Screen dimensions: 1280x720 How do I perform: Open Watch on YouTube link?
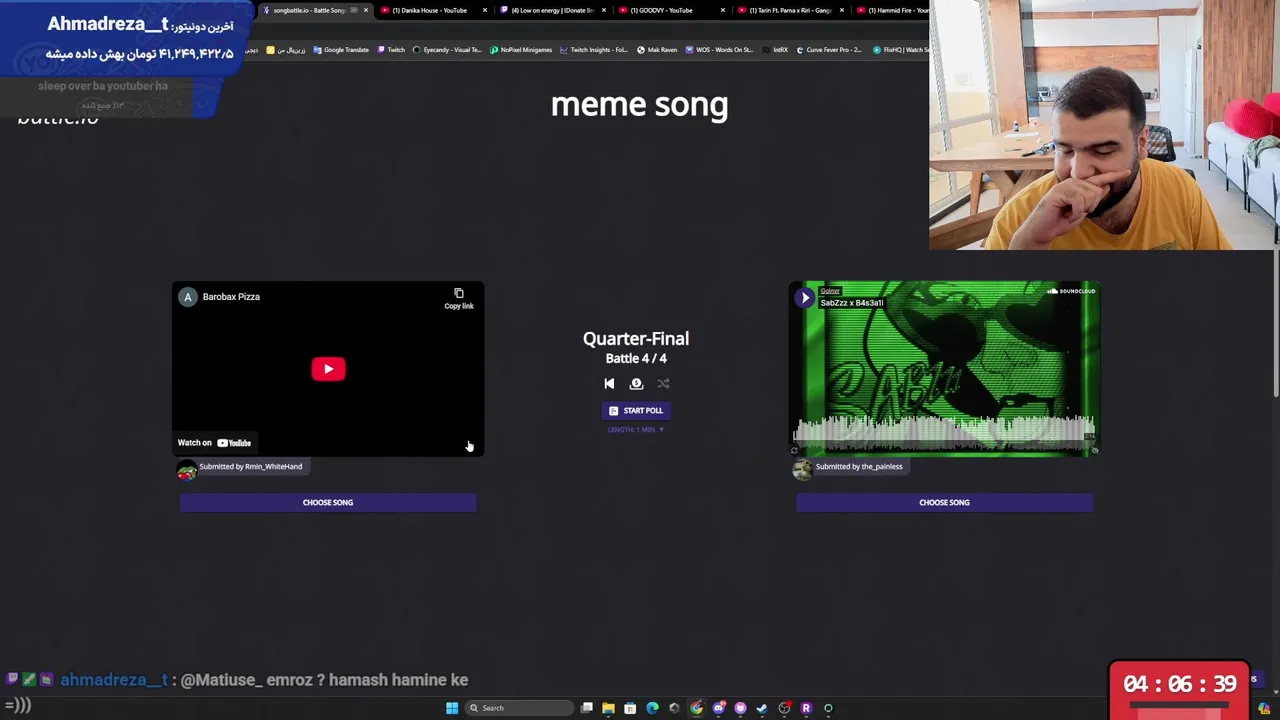click(214, 443)
